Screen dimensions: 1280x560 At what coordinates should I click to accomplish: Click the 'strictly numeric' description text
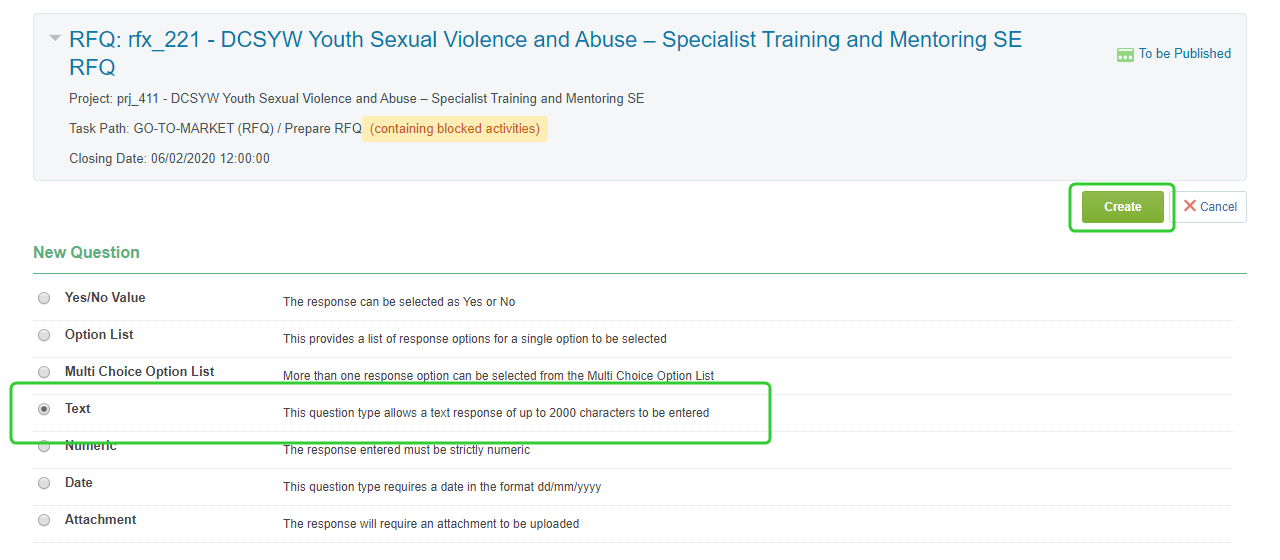(x=406, y=450)
